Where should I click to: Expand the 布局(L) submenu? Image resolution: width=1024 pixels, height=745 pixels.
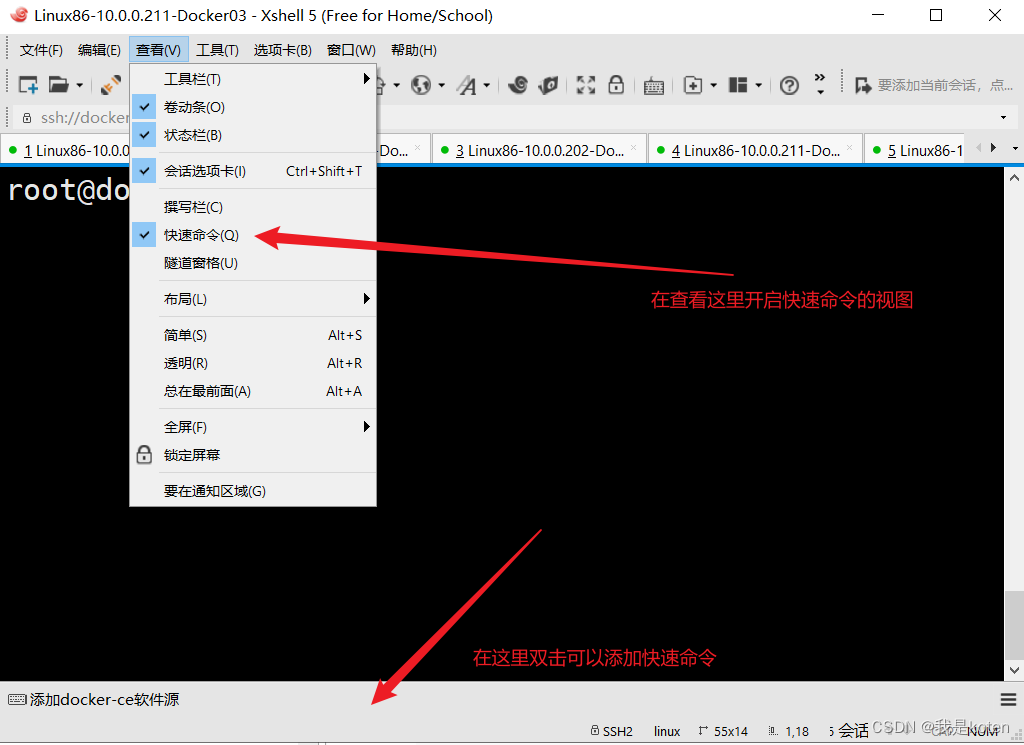pos(253,299)
